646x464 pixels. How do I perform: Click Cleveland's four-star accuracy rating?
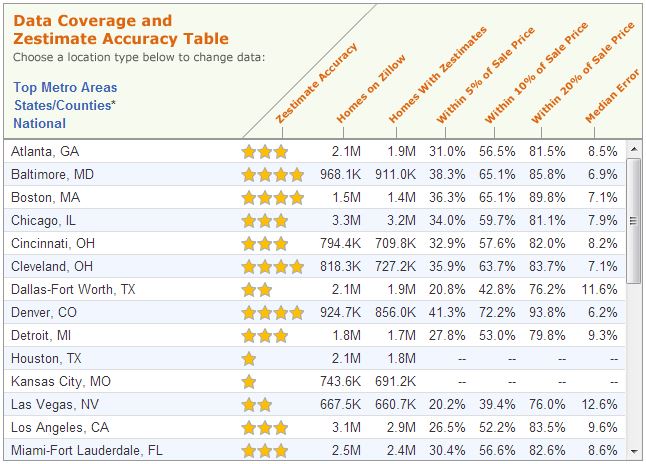272,267
